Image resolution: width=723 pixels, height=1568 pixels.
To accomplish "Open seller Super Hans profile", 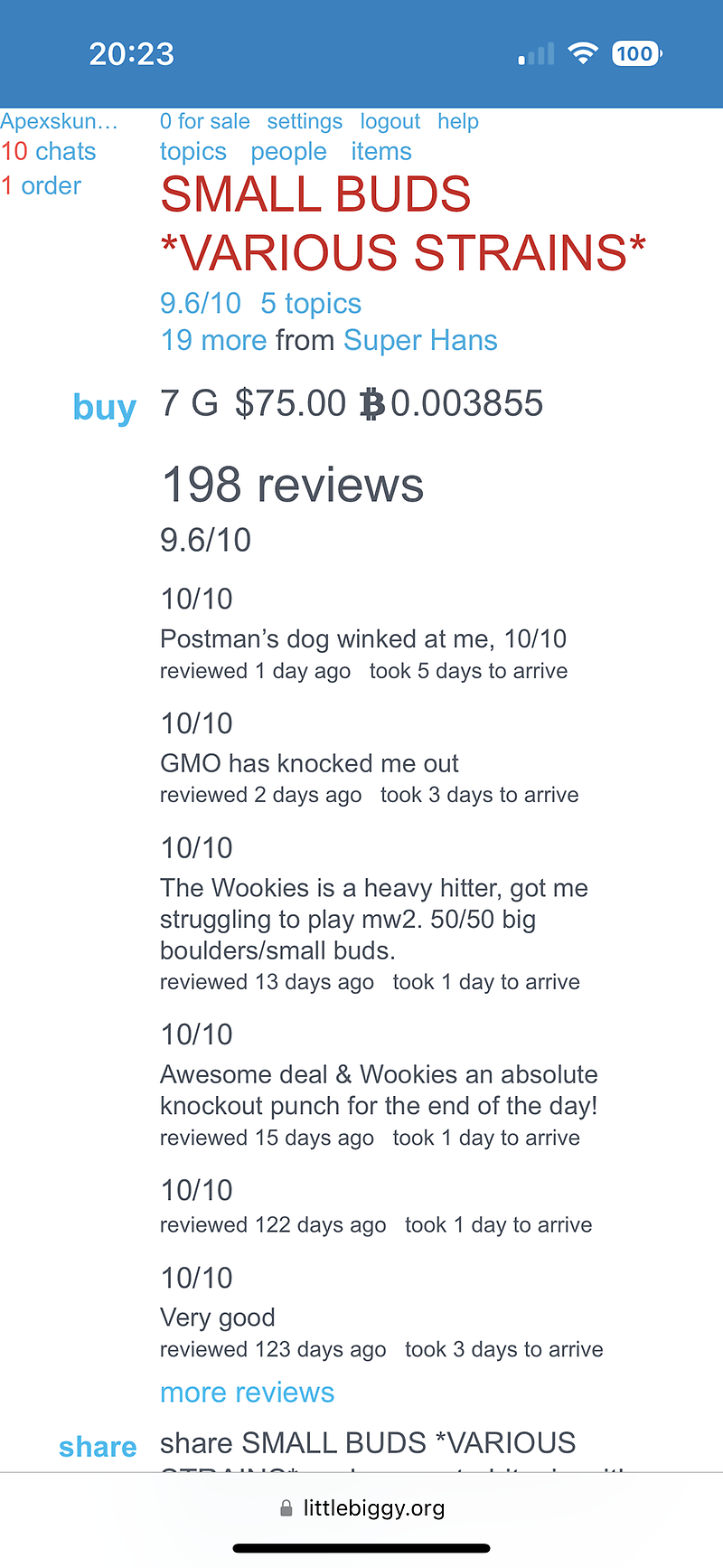I will coord(420,340).
